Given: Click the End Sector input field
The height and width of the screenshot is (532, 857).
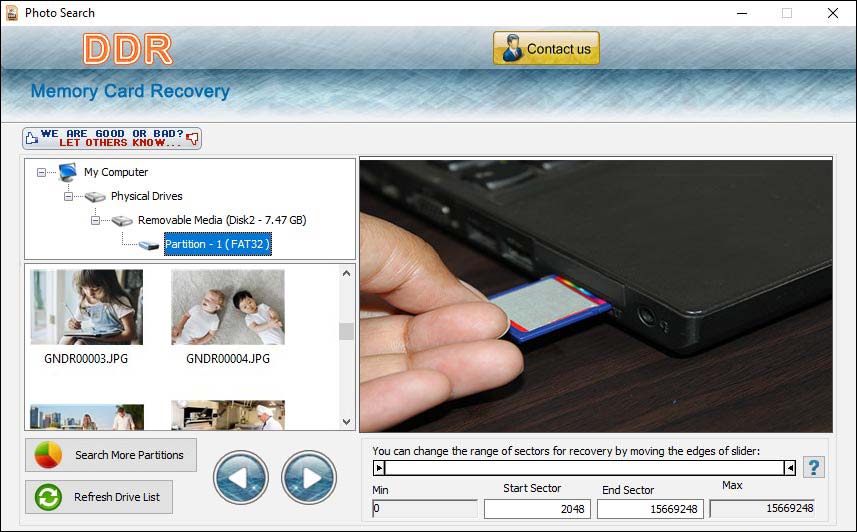Looking at the screenshot, I should 650,509.
